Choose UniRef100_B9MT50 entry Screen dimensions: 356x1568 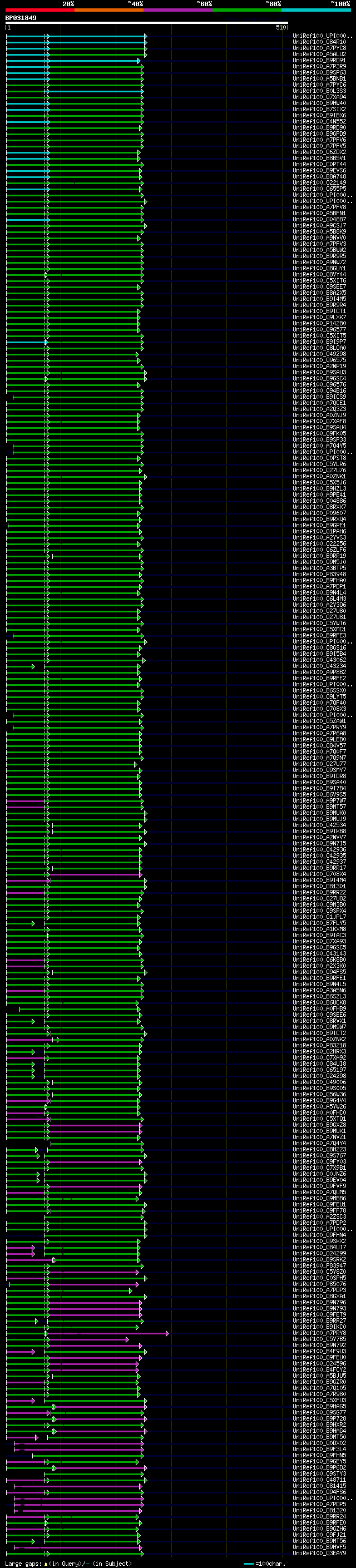(x=319, y=1437)
